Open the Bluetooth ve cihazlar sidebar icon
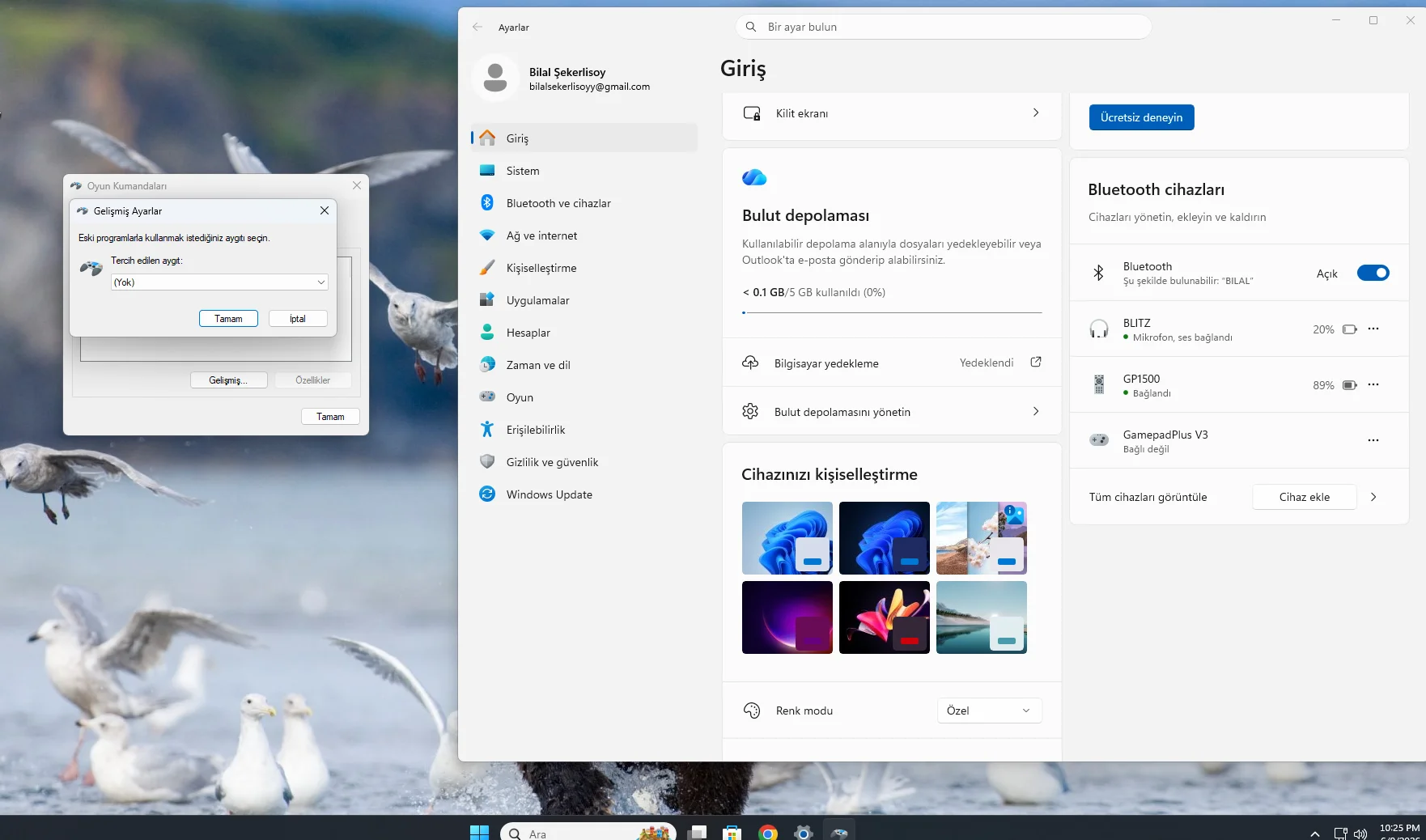 [487, 203]
